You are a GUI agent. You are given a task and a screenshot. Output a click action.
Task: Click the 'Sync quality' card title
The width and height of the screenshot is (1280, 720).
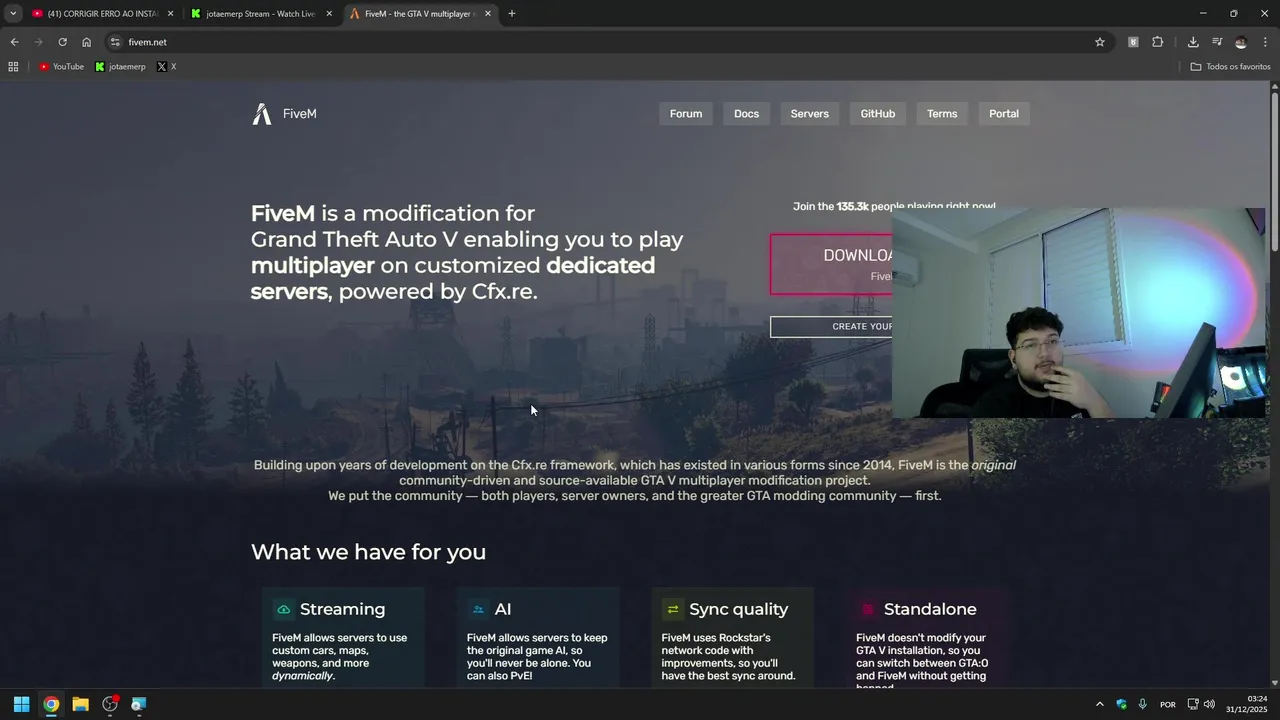coord(738,609)
